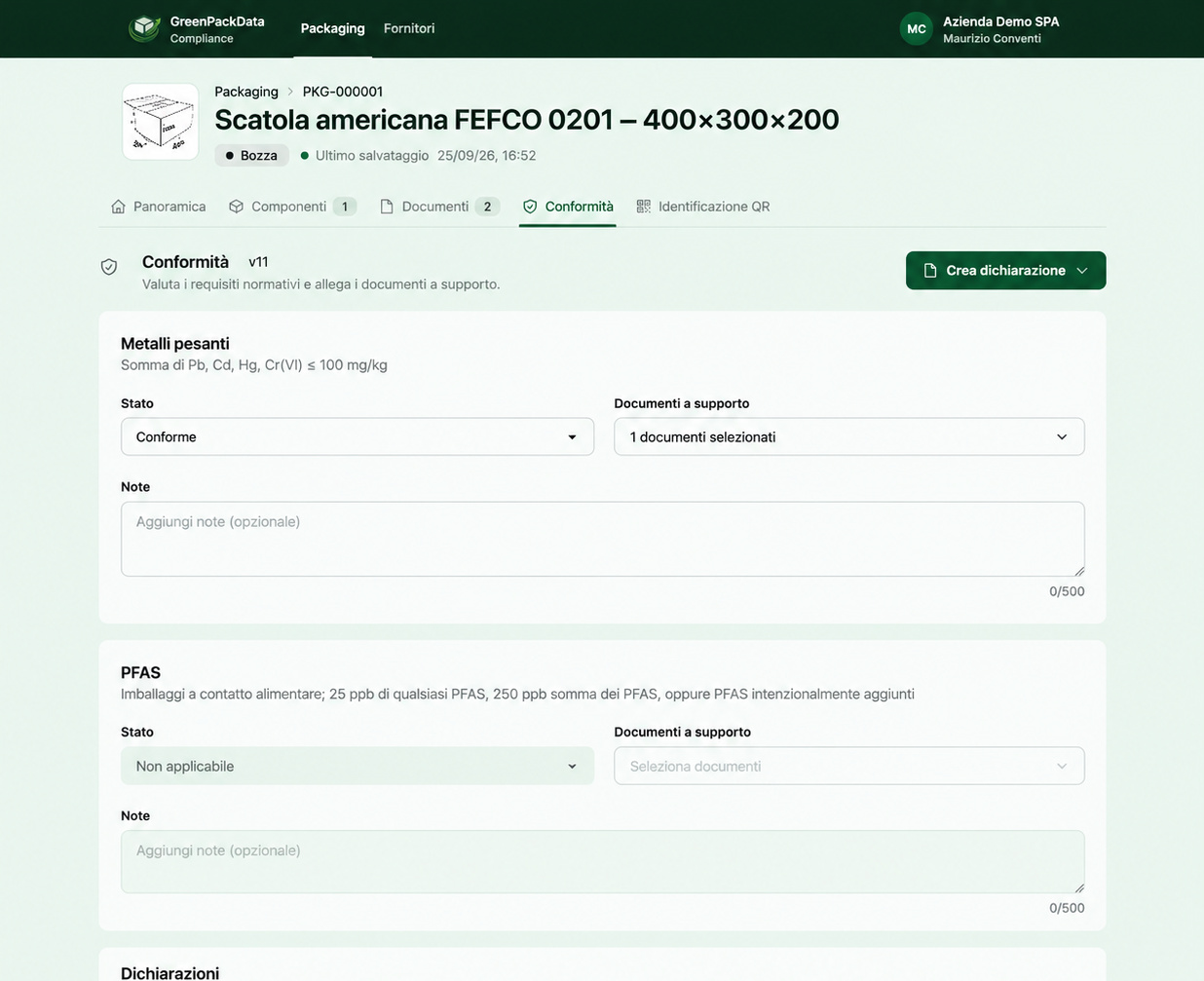Screen dimensions: 1204x981
Task: Click the Documenti count badge 2
Action: click(x=488, y=207)
